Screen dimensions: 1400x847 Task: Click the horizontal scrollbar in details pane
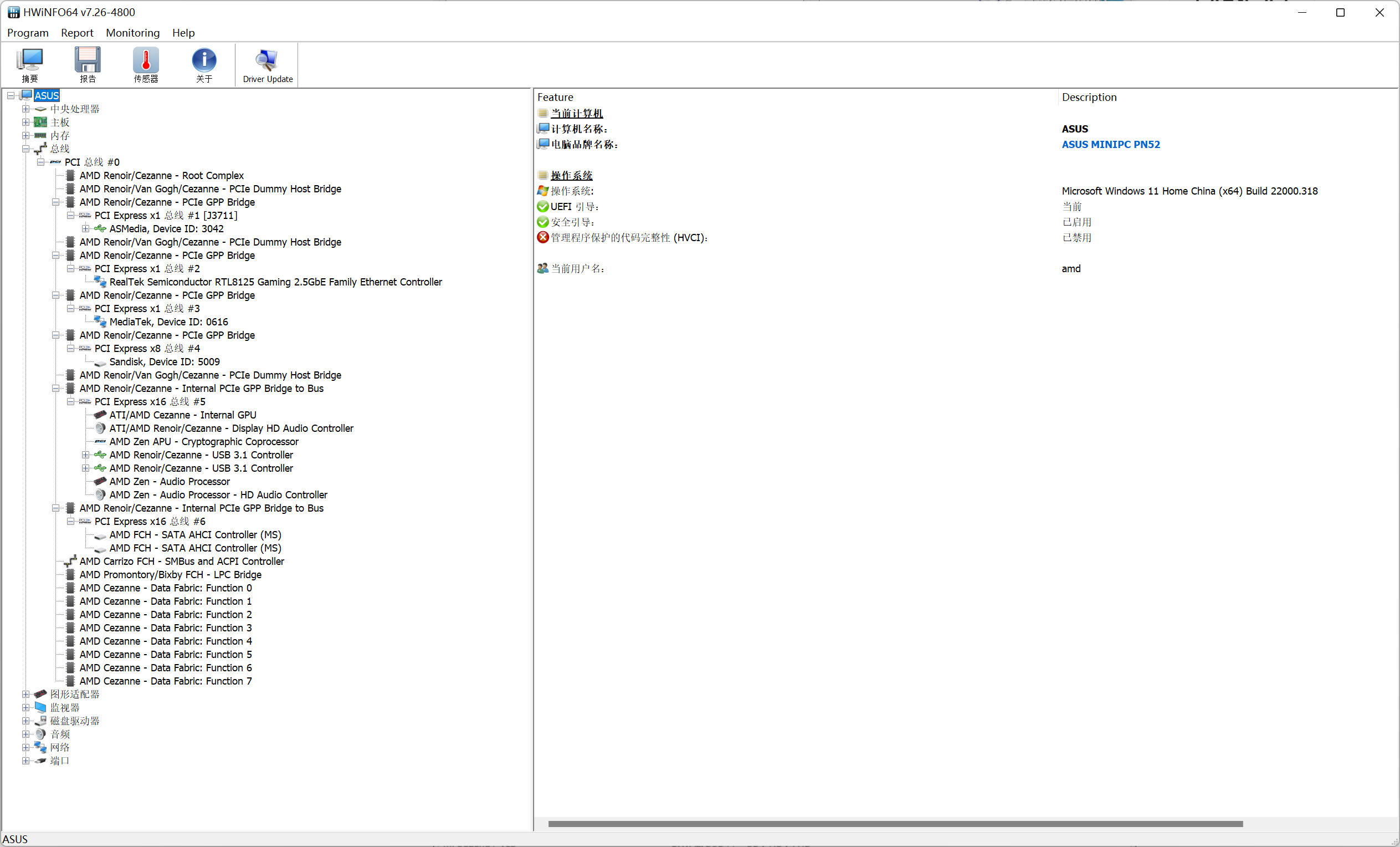[x=895, y=824]
